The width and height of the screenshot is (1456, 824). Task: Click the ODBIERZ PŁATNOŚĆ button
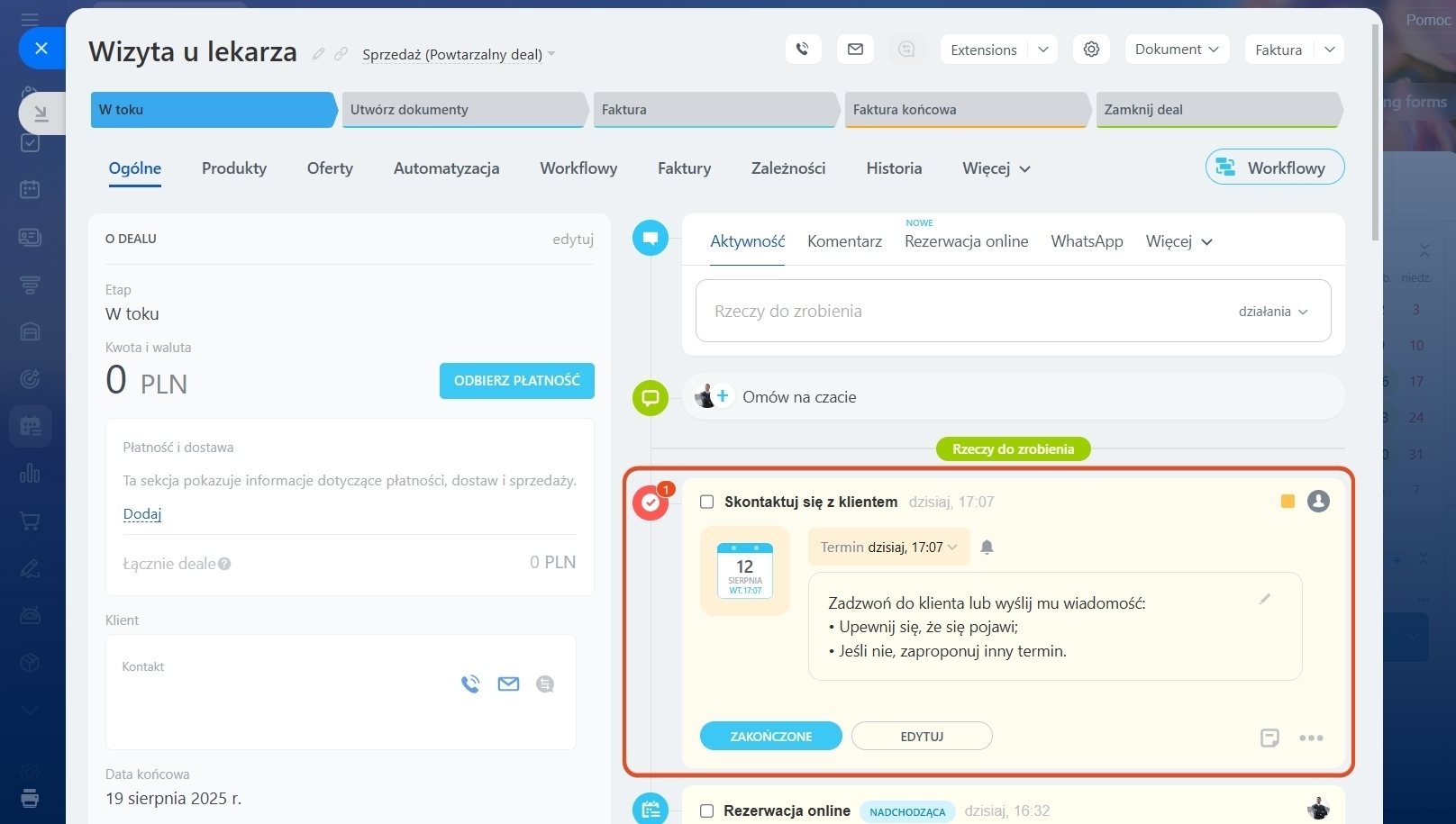tap(516, 381)
